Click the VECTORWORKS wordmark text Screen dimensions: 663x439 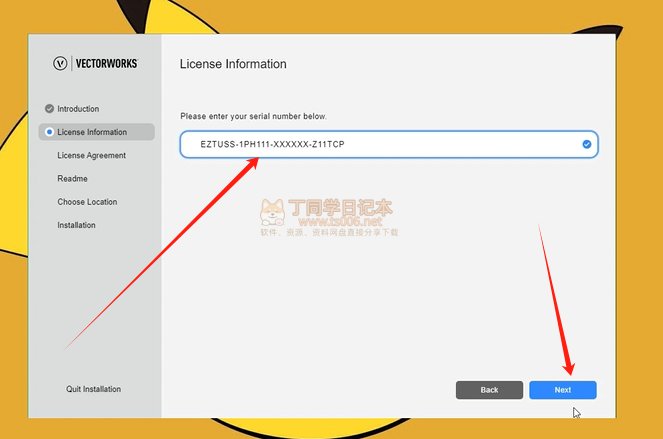[107, 63]
